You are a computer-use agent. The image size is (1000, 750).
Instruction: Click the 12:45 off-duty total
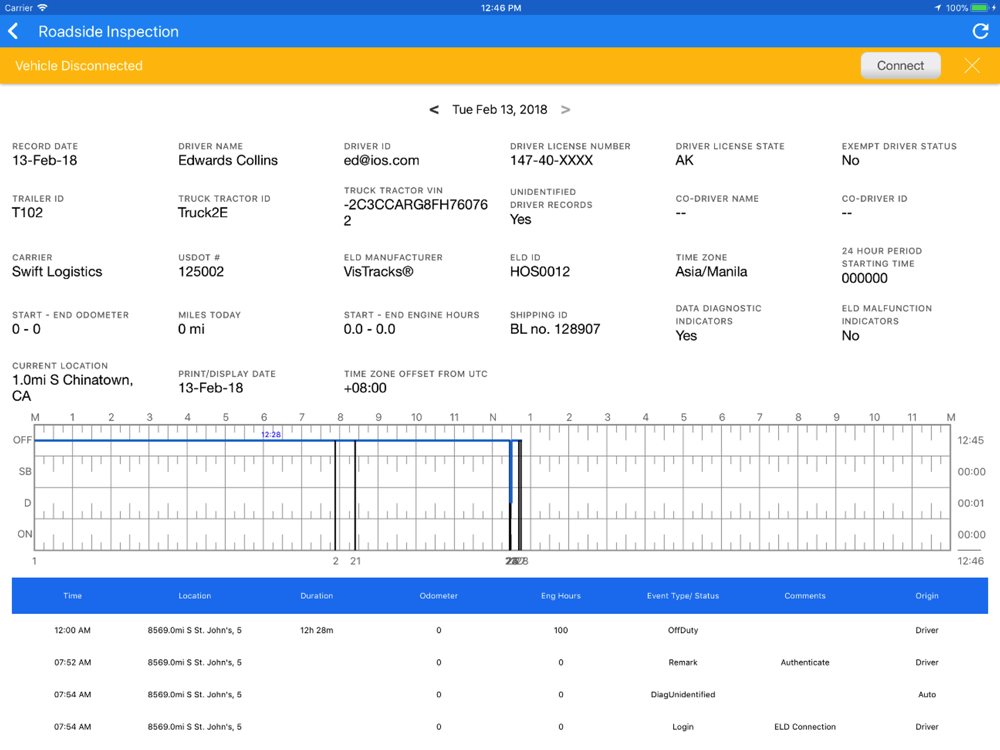pos(971,440)
